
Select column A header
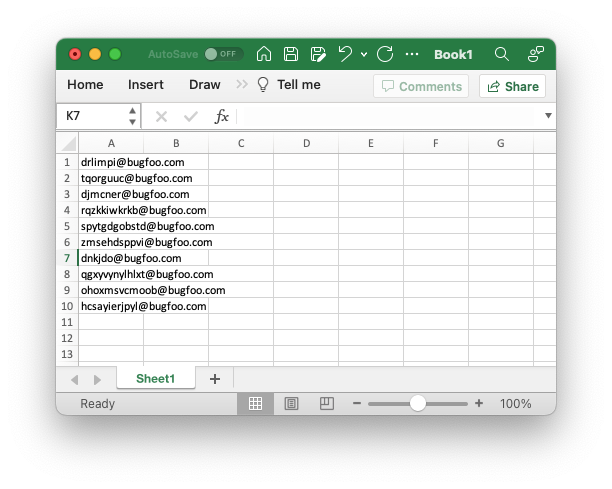pyautogui.click(x=111, y=143)
